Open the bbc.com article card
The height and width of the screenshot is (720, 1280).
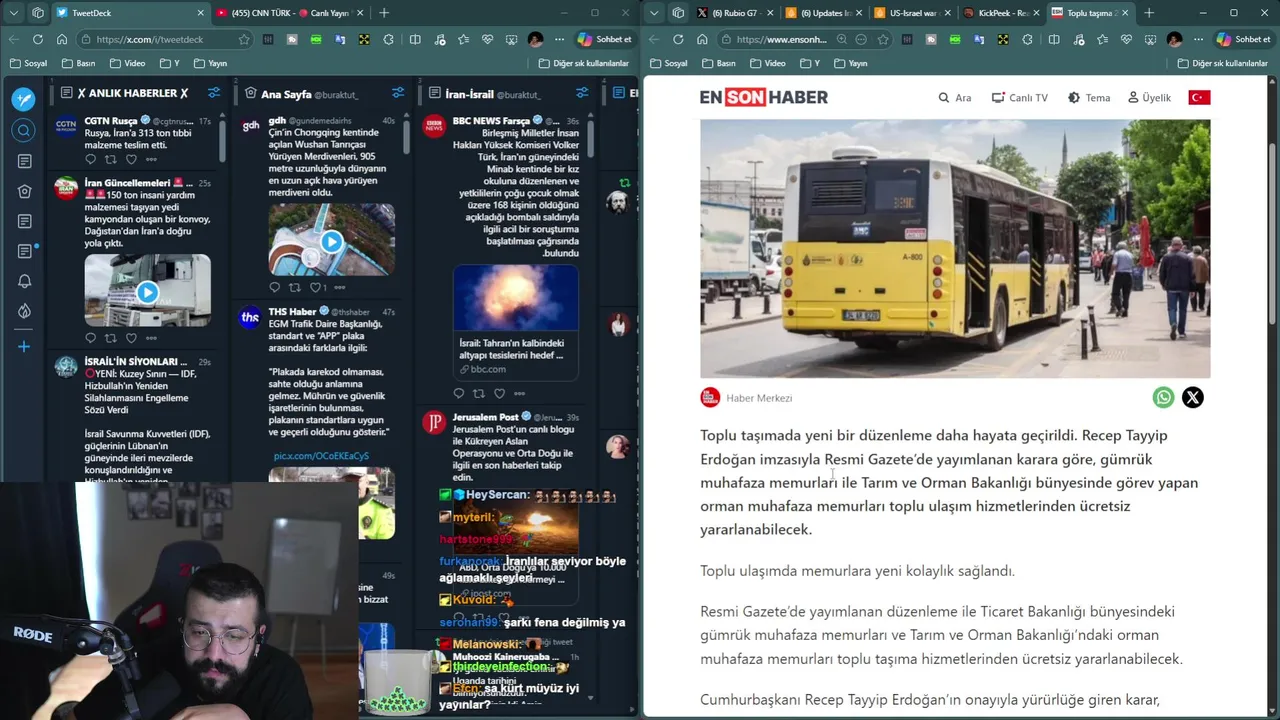[516, 322]
